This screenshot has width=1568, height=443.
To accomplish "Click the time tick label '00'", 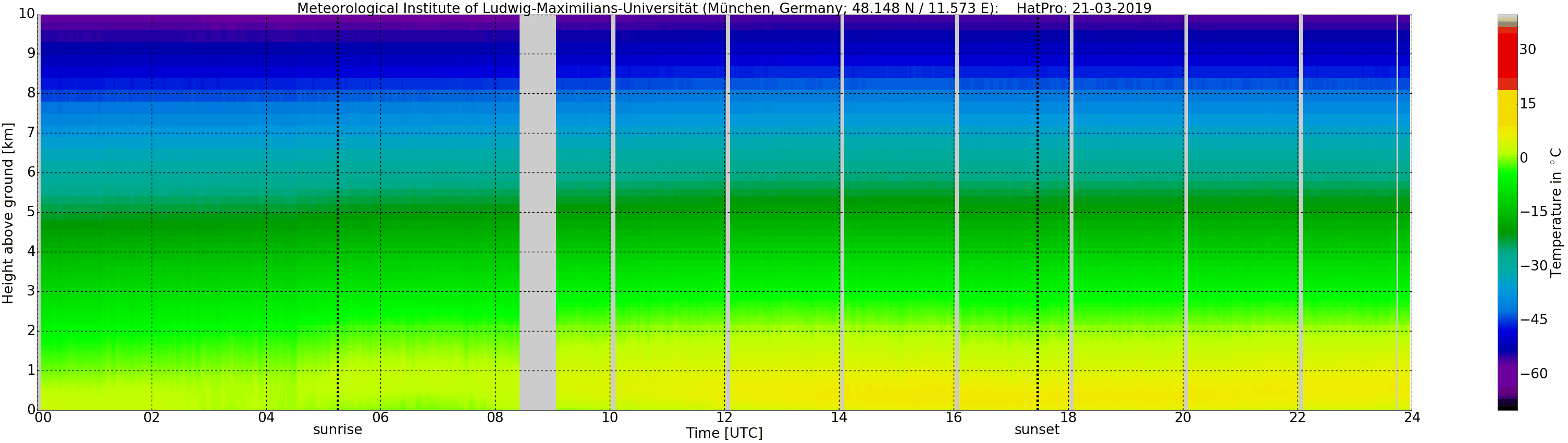I will 43,417.
